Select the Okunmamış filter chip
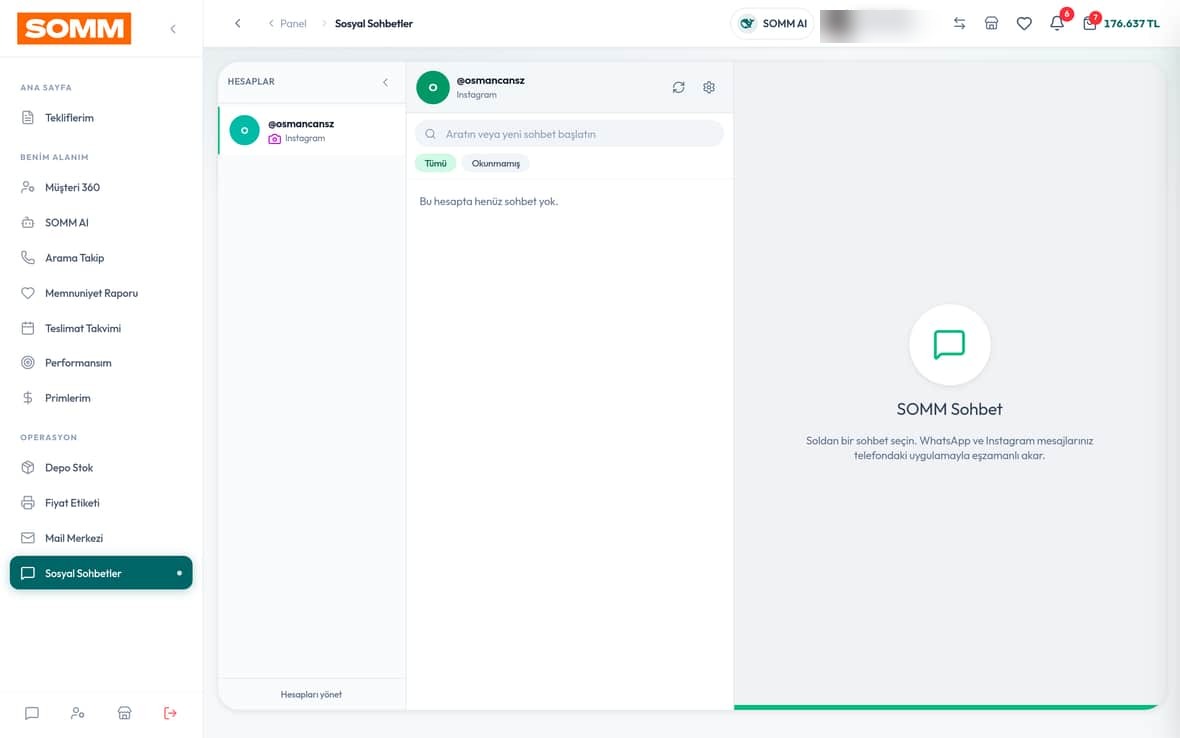 496,163
